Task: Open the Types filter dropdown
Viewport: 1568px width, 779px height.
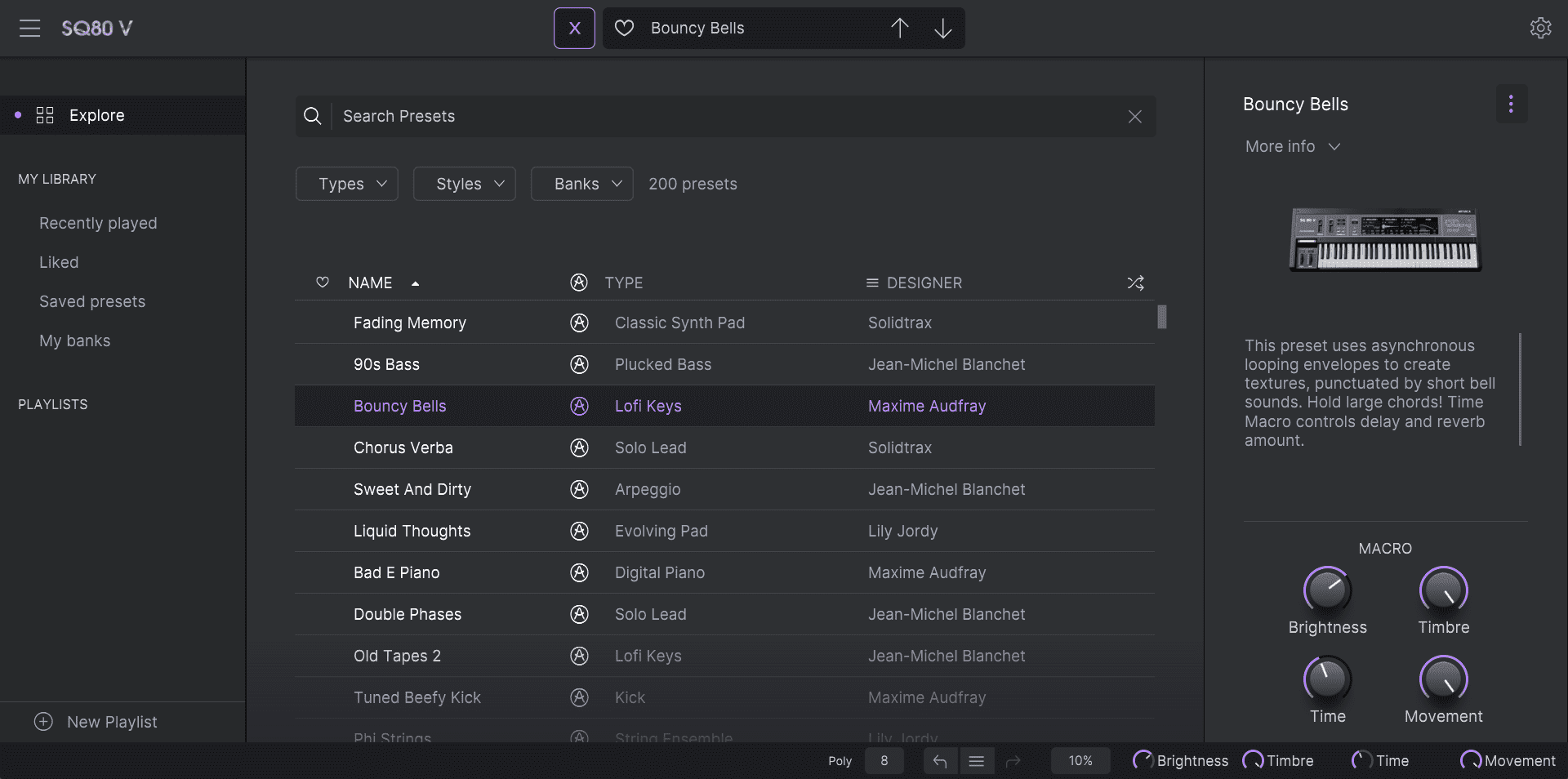Action: pyautogui.click(x=347, y=185)
